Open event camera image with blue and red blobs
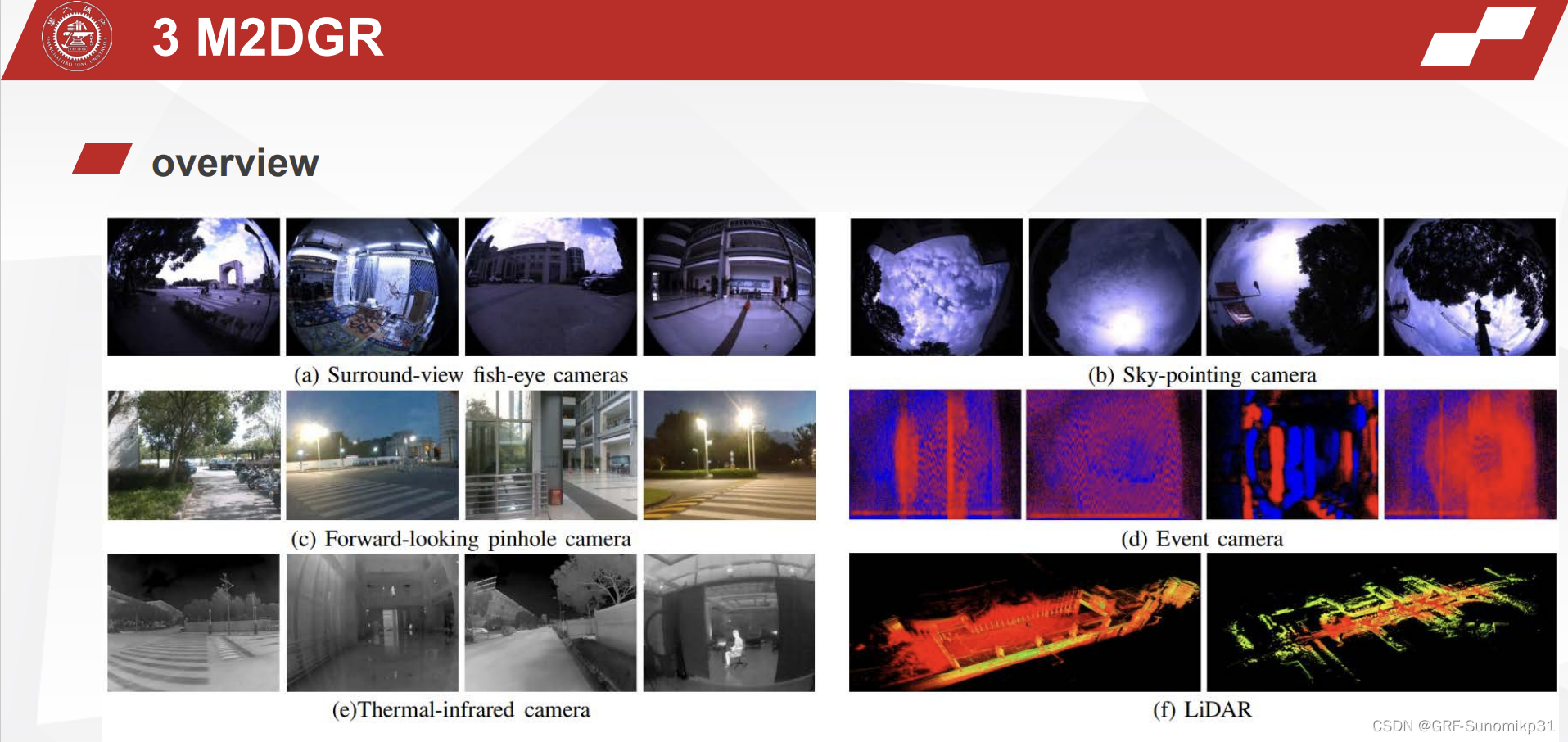1568x742 pixels. coord(1292,455)
